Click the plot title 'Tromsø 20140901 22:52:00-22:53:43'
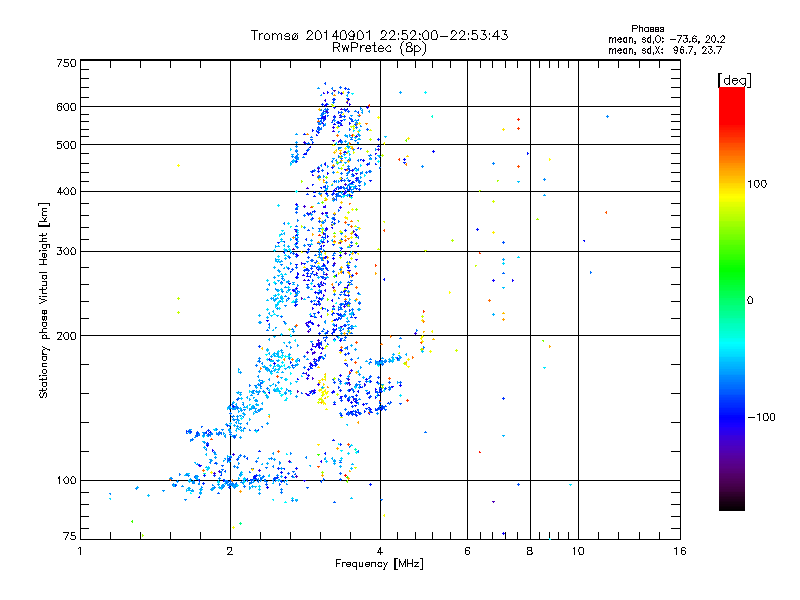Screen dimensions: 800x600 pos(379,35)
